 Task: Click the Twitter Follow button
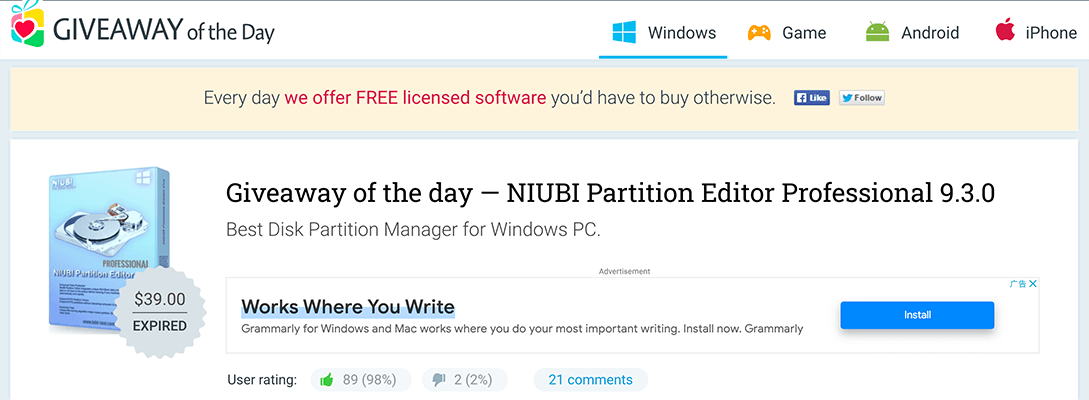[x=861, y=98]
